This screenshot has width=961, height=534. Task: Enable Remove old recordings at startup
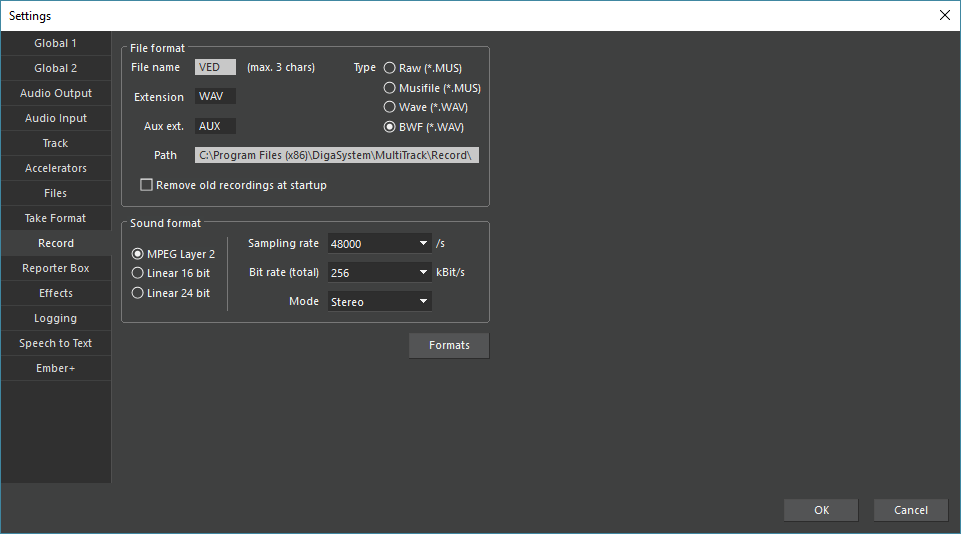click(x=147, y=185)
